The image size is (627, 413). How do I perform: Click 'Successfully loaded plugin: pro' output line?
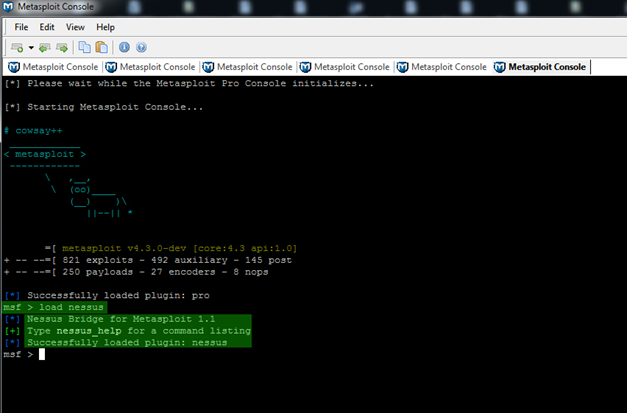coord(118,295)
